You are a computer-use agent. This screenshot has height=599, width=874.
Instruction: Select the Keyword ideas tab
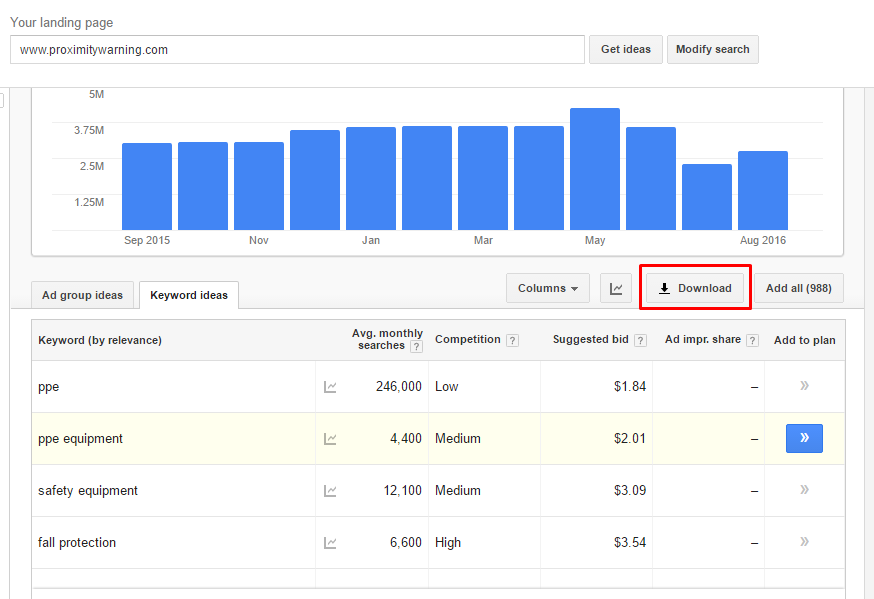click(189, 295)
